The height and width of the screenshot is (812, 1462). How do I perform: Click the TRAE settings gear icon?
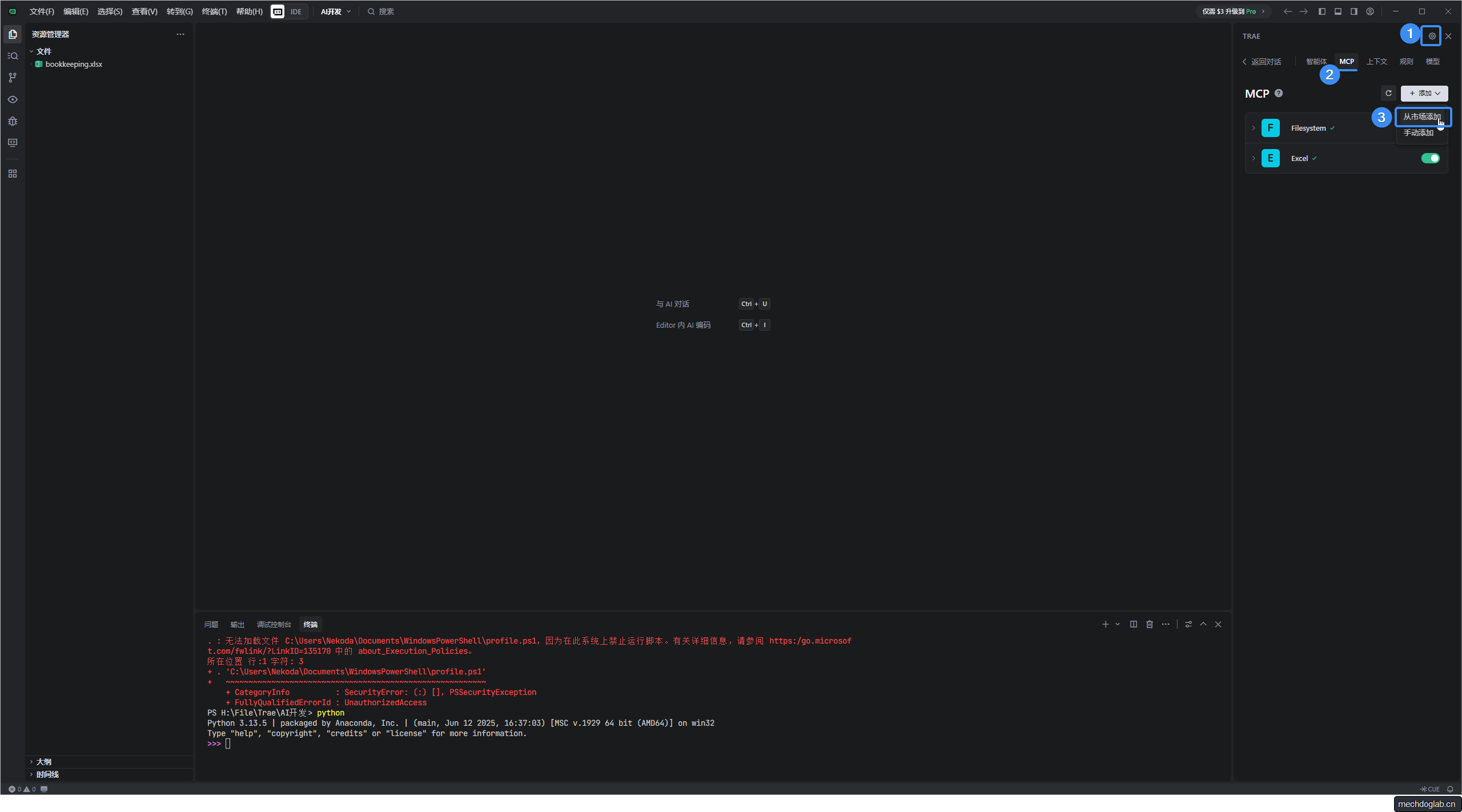[x=1432, y=36]
